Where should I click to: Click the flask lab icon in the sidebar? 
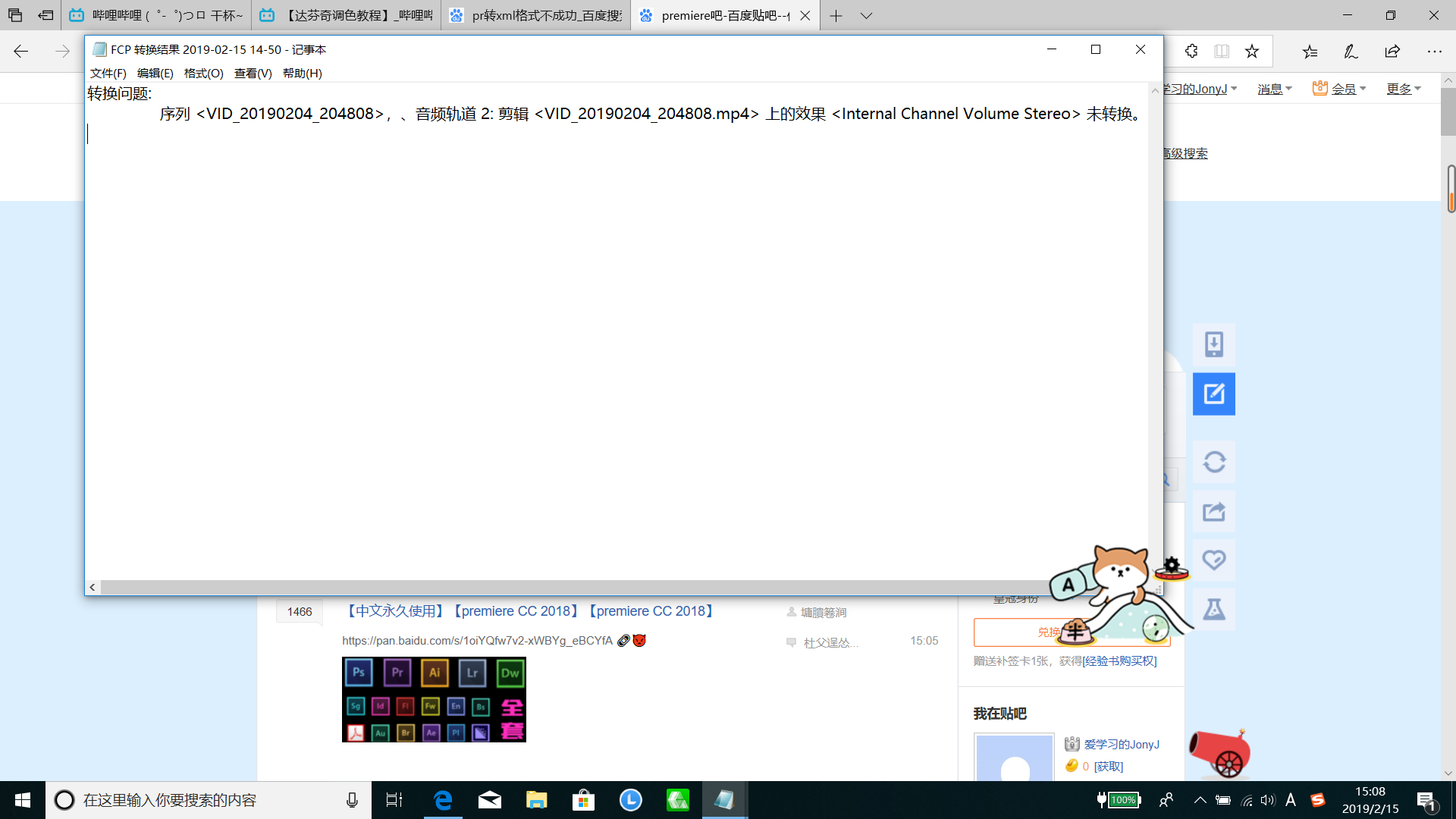click(x=1213, y=609)
